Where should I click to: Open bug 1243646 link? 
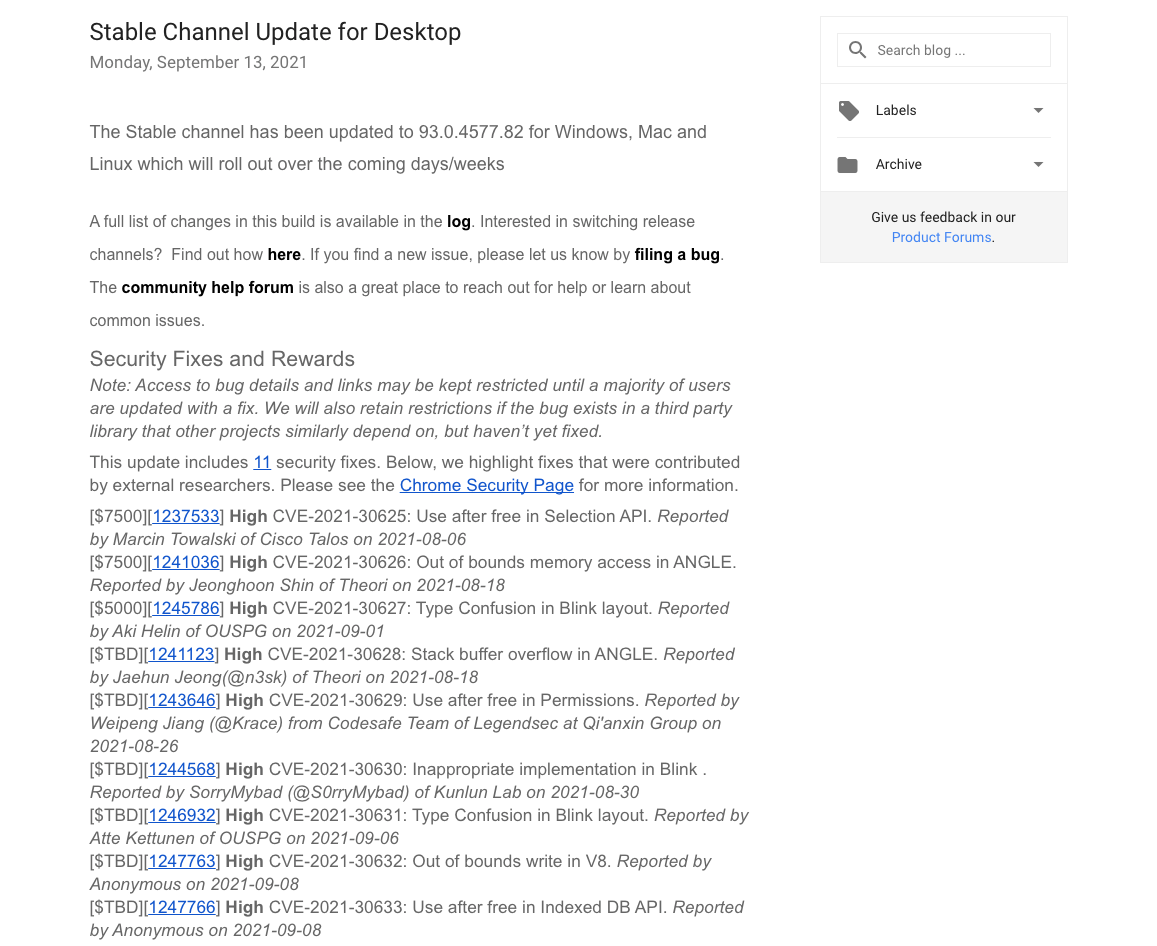(182, 700)
